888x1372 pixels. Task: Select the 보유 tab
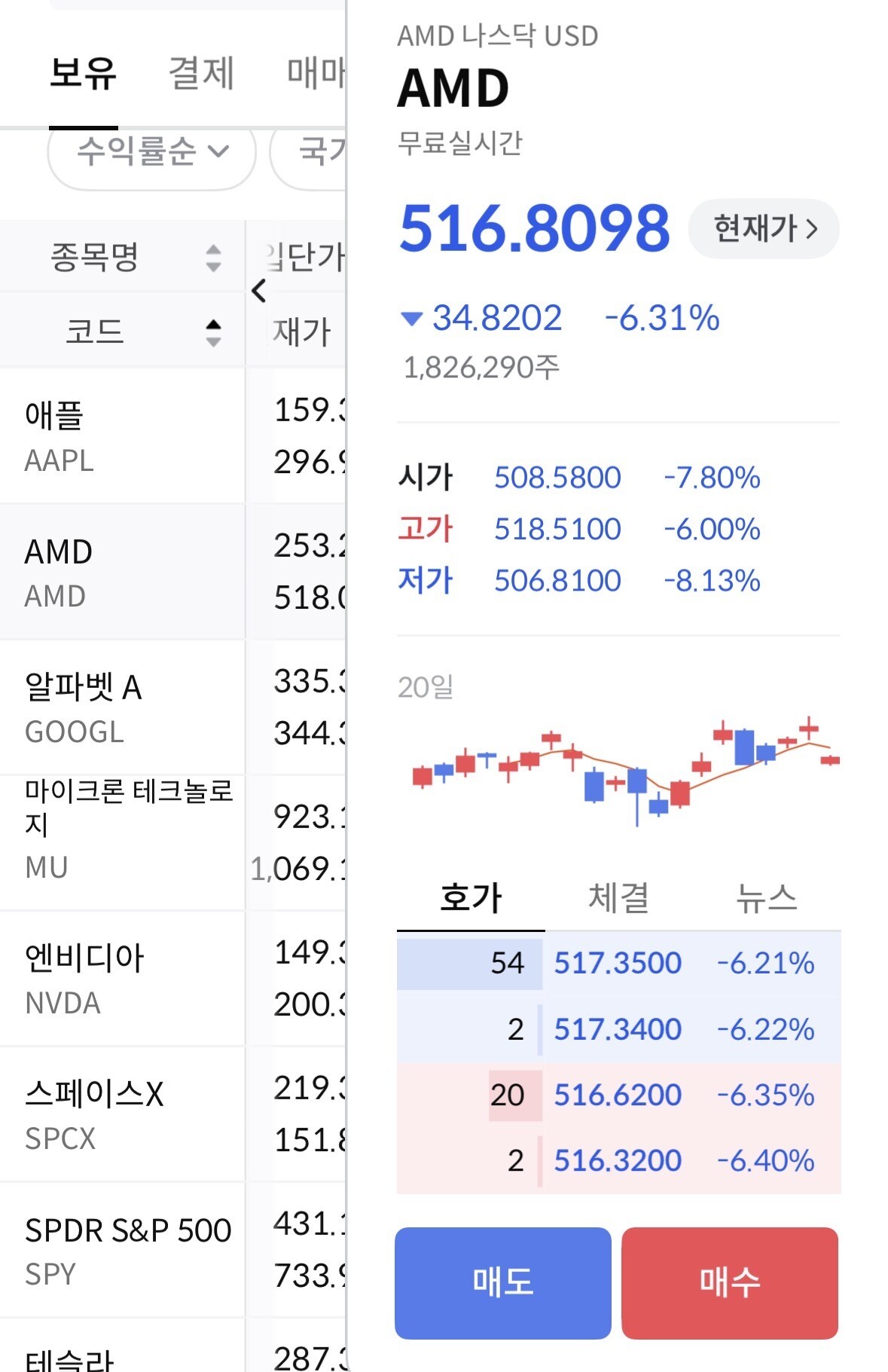pos(83,73)
